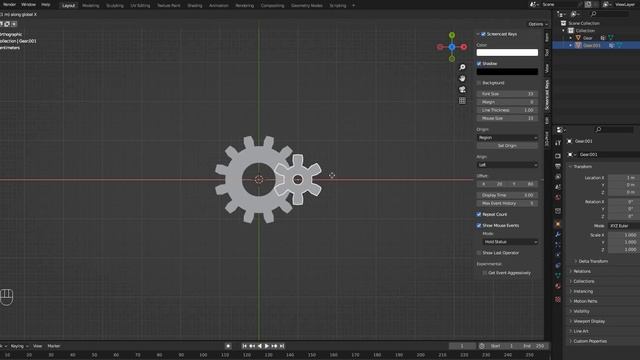Click the Display Time field

click(x=507, y=195)
